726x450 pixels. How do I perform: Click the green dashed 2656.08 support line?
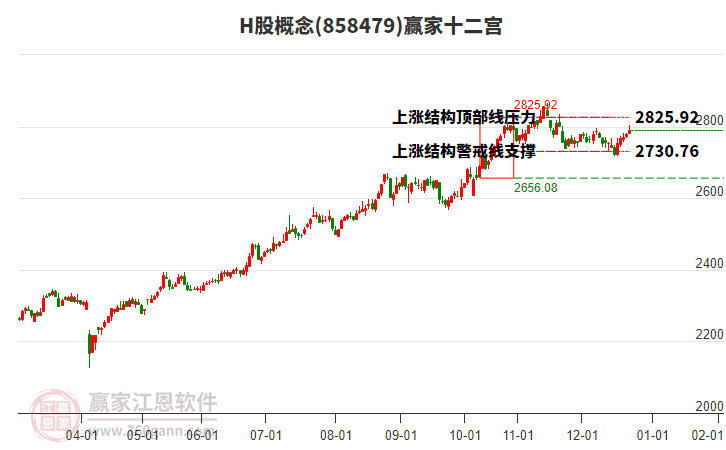619,178
